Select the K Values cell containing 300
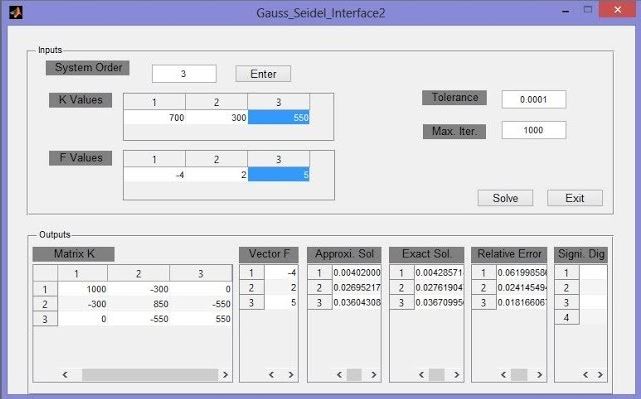Viewport: 641px width, 399px height. (217, 118)
